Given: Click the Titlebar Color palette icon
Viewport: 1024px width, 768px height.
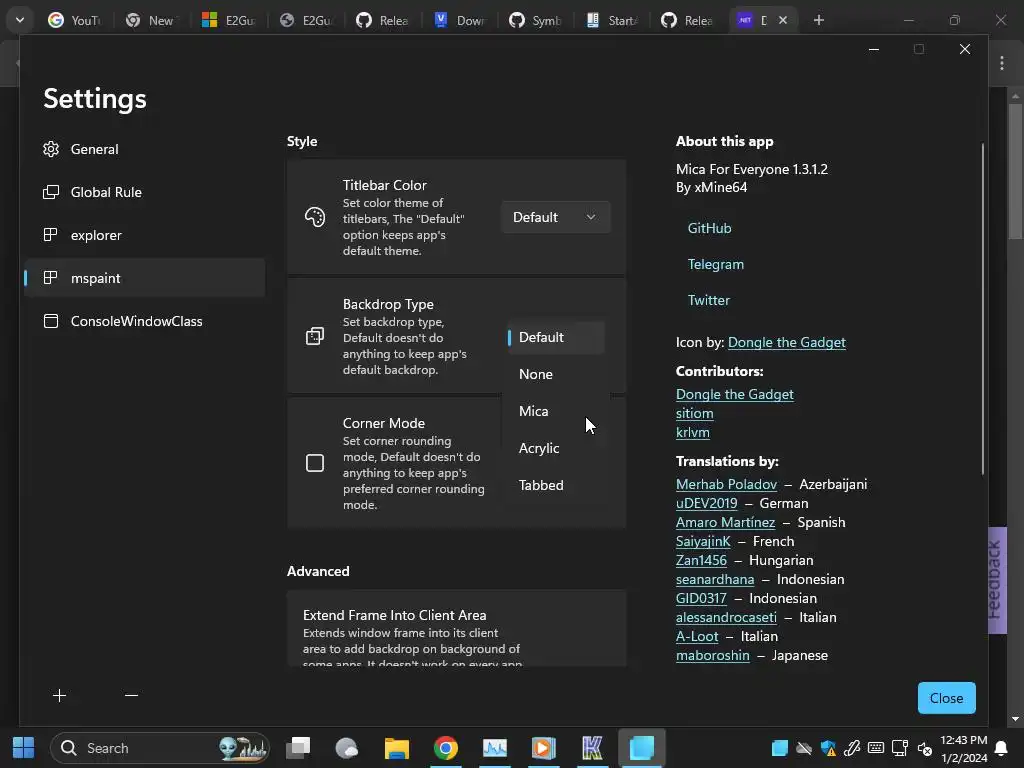Looking at the screenshot, I should coord(315,217).
